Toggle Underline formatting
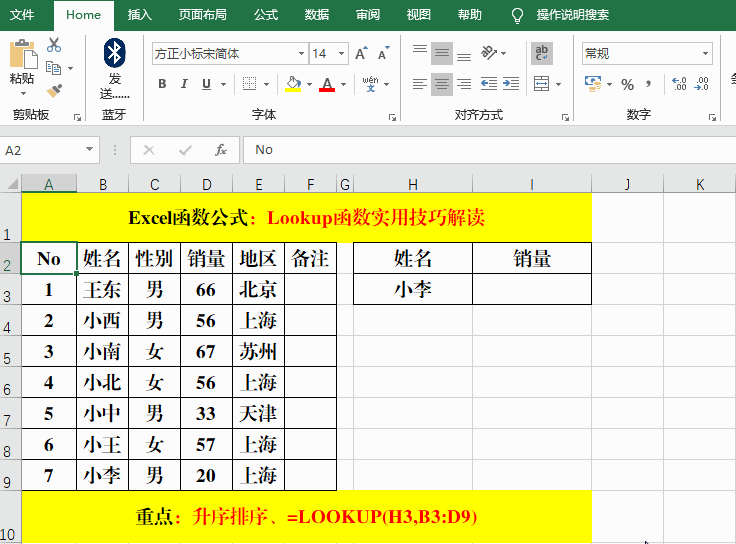This screenshot has width=736, height=544. click(x=206, y=84)
